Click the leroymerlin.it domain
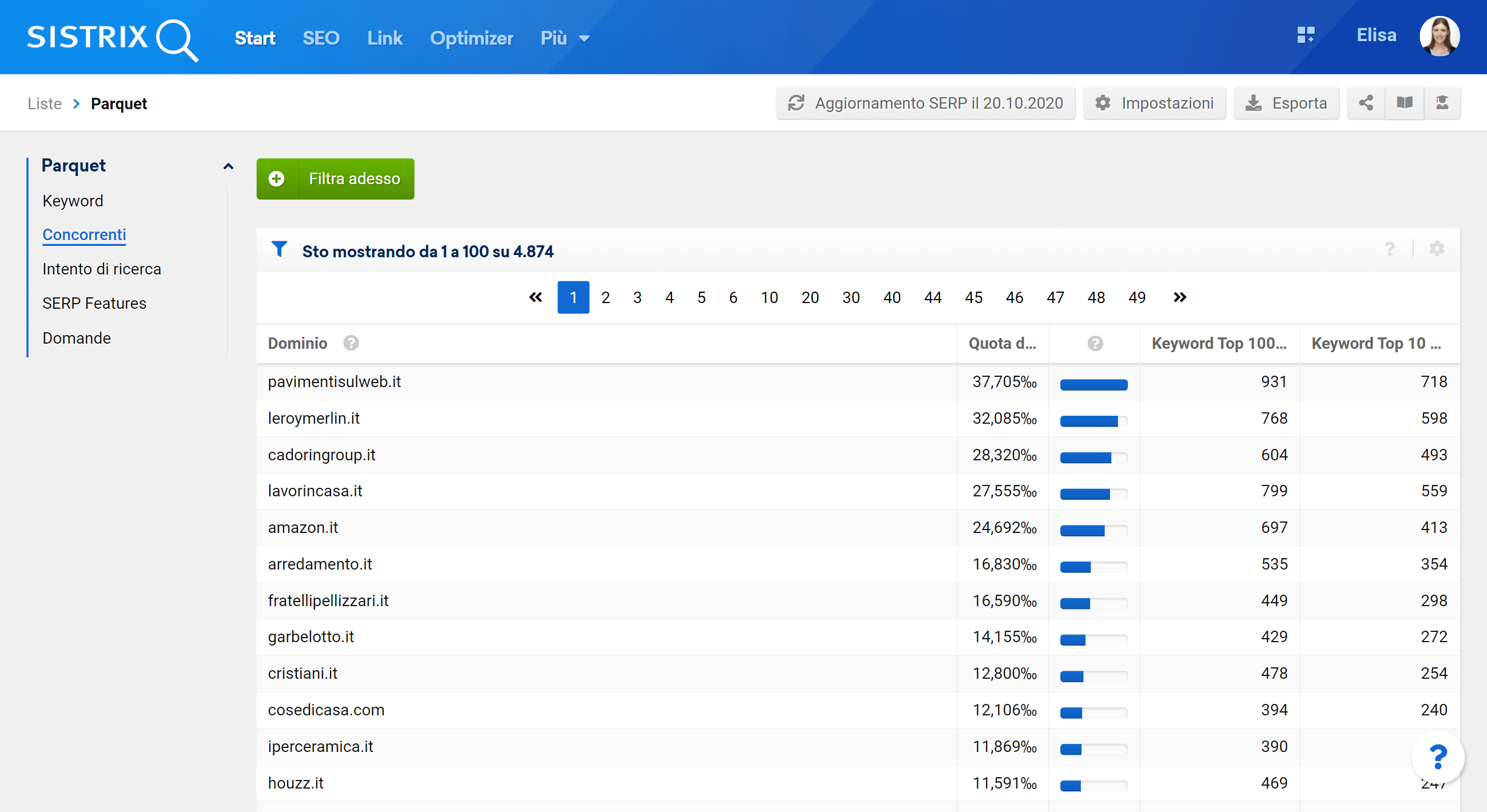Screen dimensions: 1487x812 [x=313, y=418]
